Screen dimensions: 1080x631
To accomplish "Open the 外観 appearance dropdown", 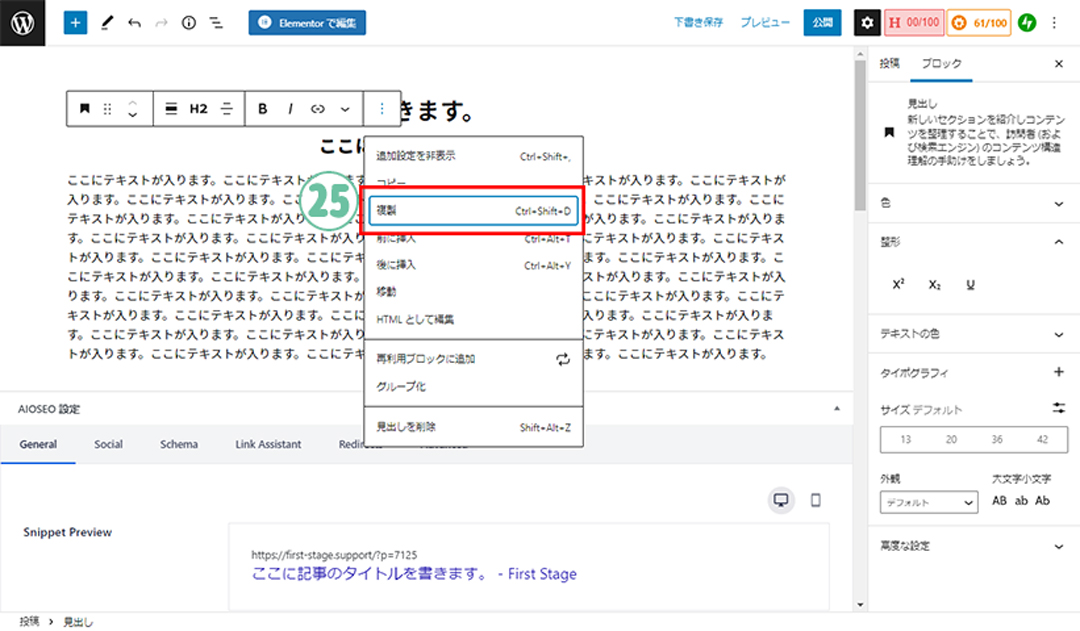I will pyautogui.click(x=928, y=502).
